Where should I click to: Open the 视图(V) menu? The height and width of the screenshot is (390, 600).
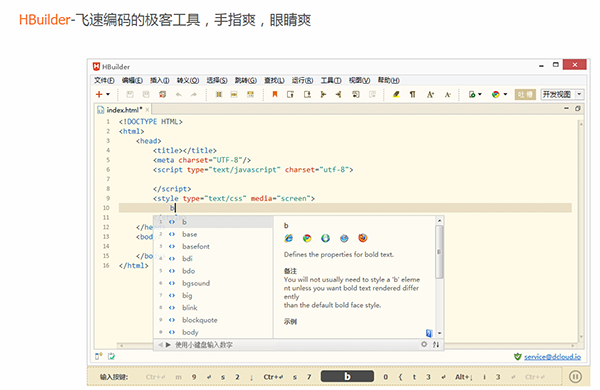click(359, 80)
